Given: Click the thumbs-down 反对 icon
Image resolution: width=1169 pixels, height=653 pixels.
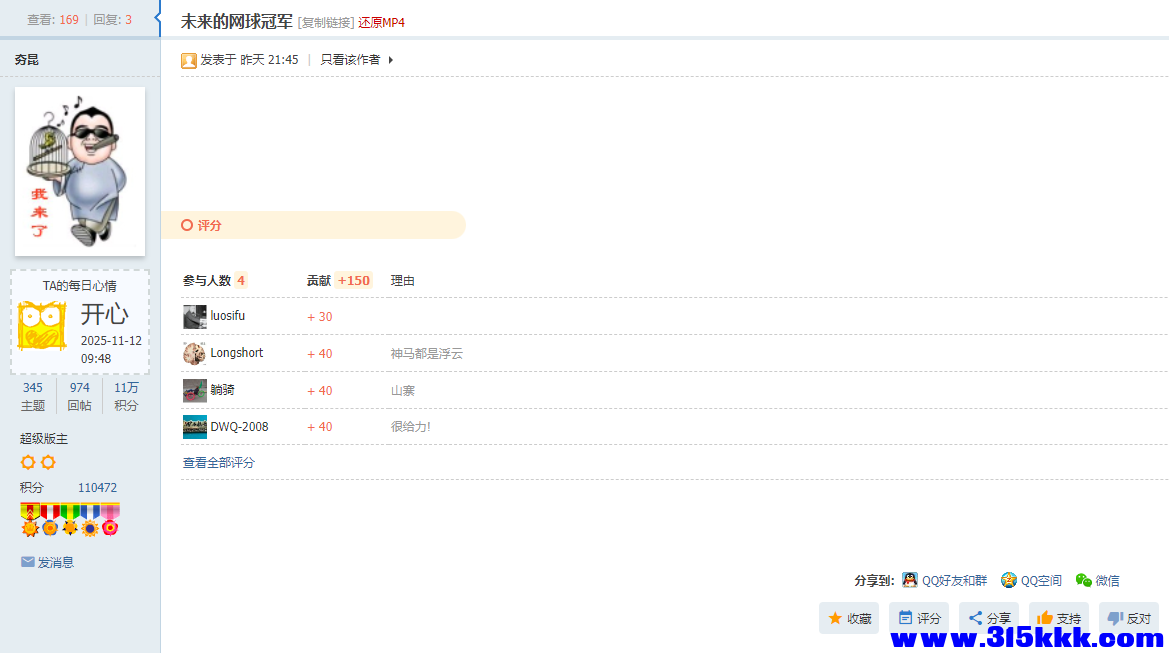Looking at the screenshot, I should (x=1114, y=618).
